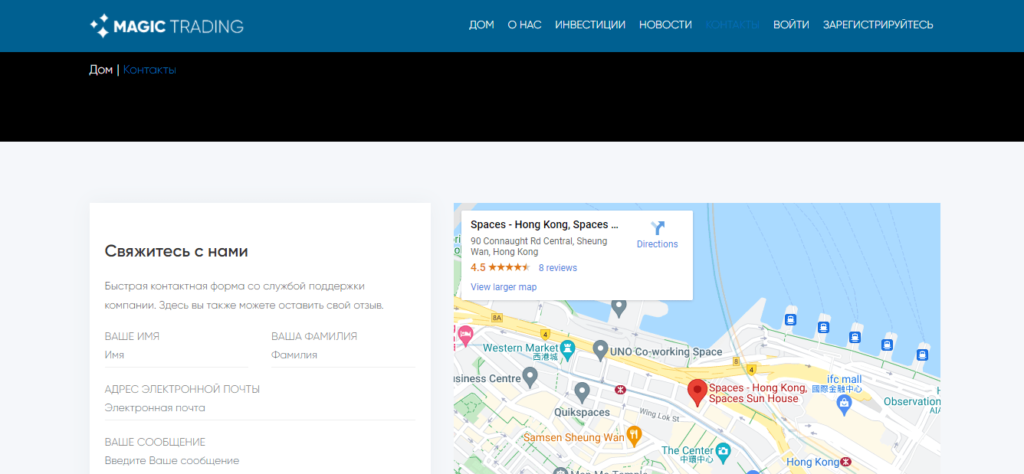The width and height of the screenshot is (1024, 474).
Task: Open the НОВОСТИ page
Action: (x=665, y=25)
